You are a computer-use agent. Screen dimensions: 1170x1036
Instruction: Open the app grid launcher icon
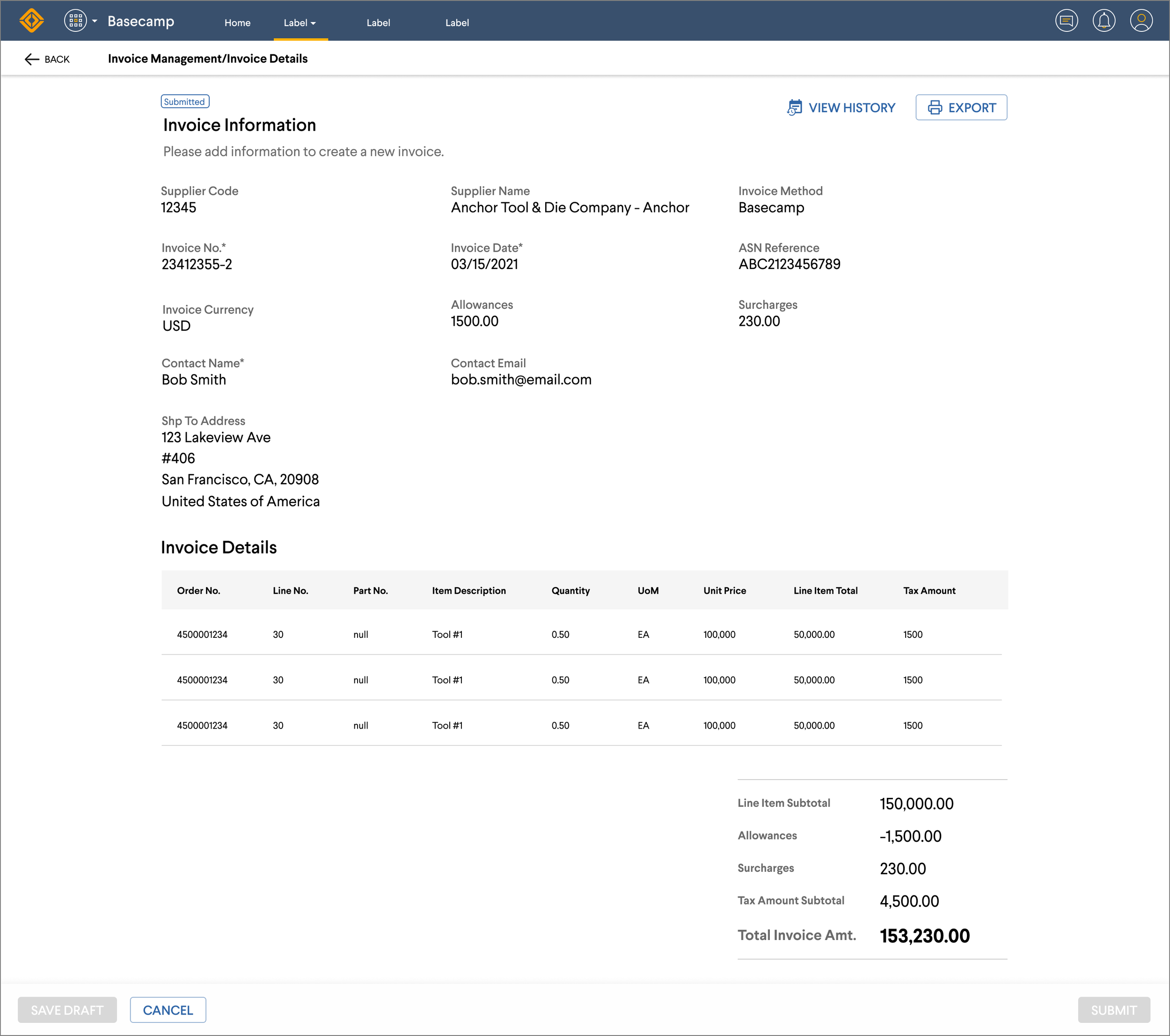click(x=75, y=21)
